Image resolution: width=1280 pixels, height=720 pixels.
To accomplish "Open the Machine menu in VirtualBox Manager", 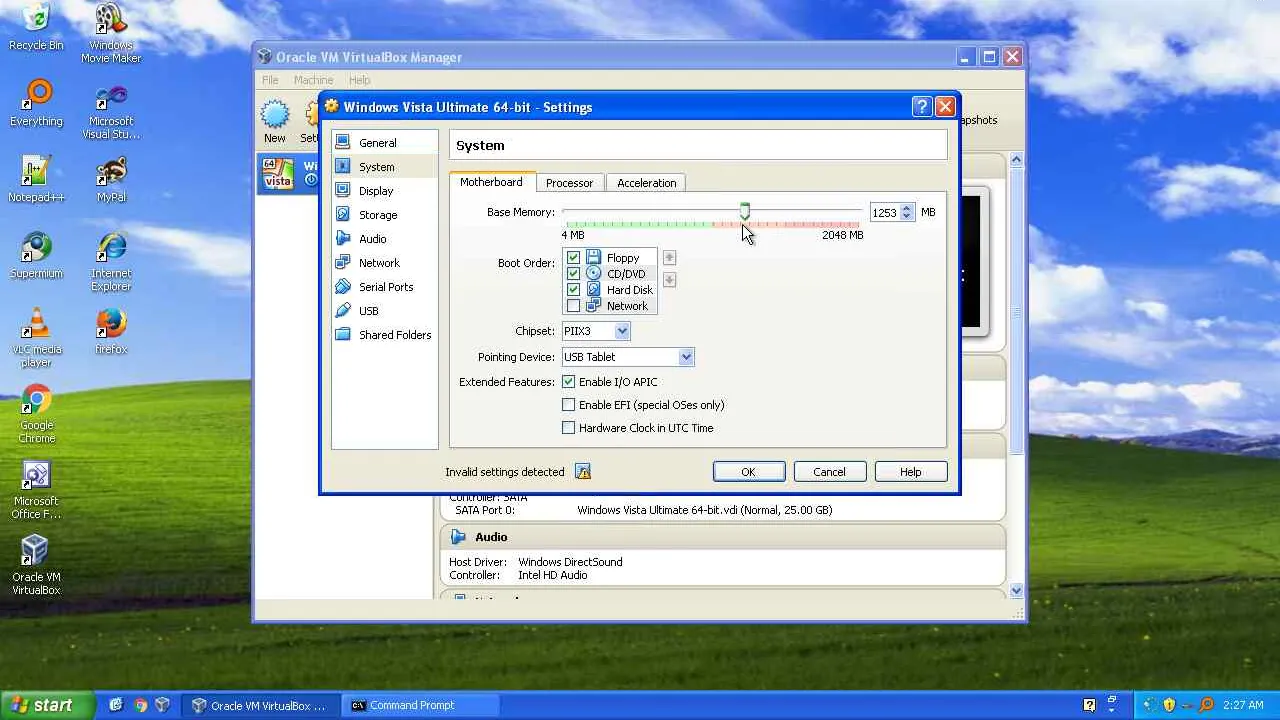I will (x=313, y=80).
